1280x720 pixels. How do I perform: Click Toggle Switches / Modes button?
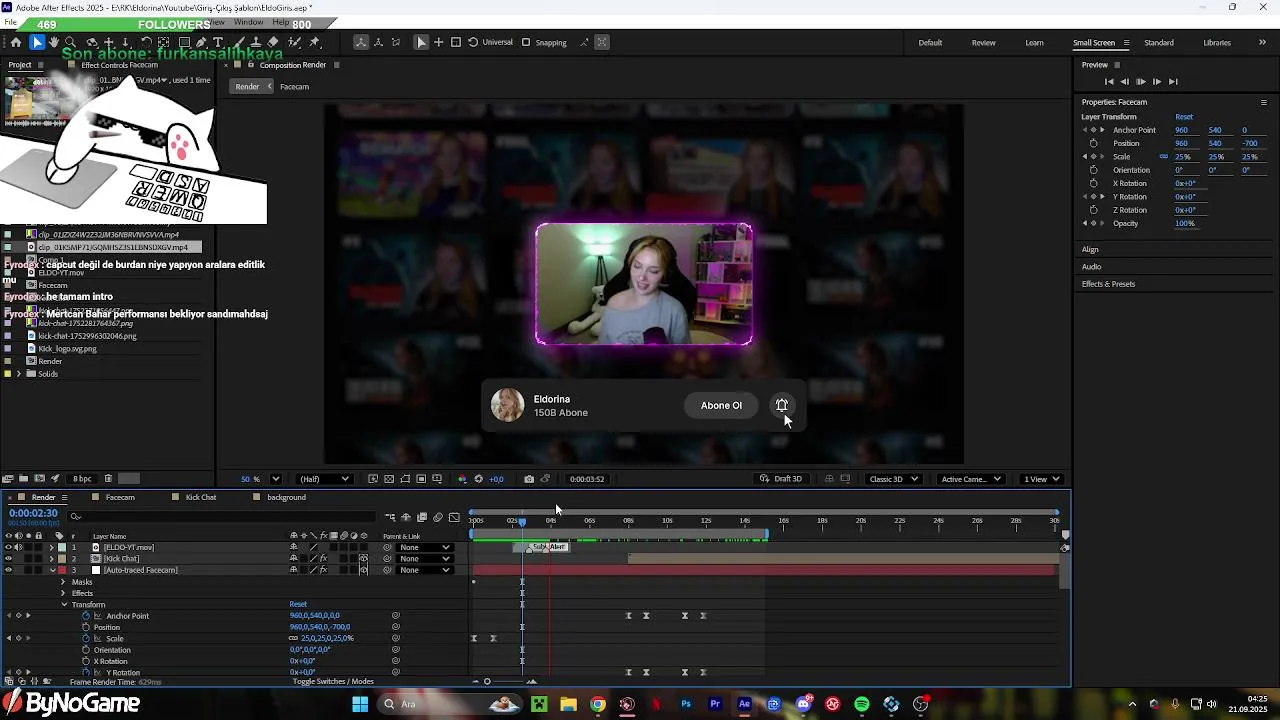(333, 682)
